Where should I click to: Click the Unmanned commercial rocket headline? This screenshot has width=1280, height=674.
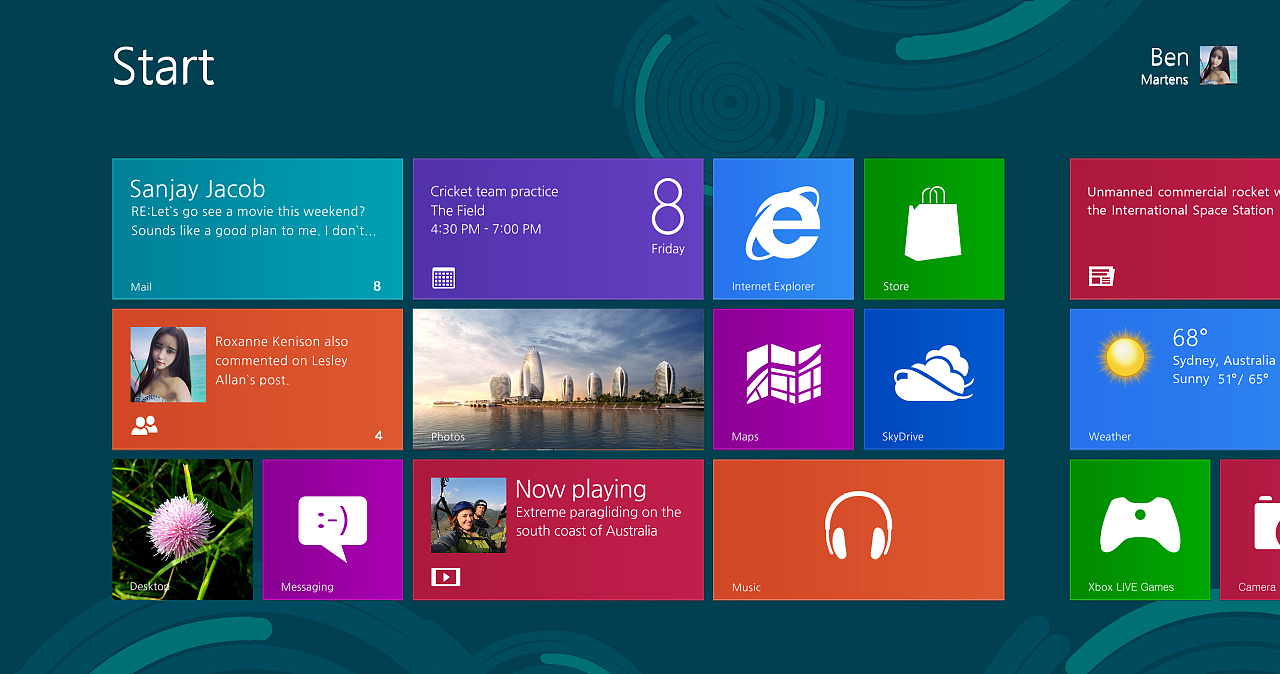pyautogui.click(x=1183, y=201)
